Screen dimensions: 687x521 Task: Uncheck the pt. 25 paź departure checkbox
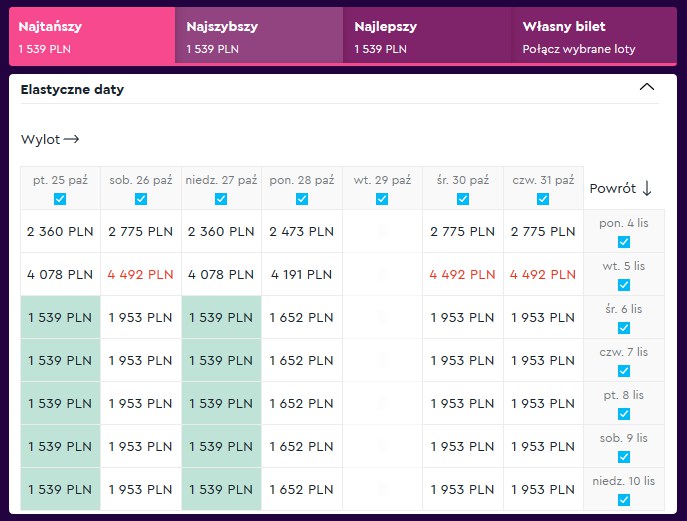pyautogui.click(x=60, y=199)
